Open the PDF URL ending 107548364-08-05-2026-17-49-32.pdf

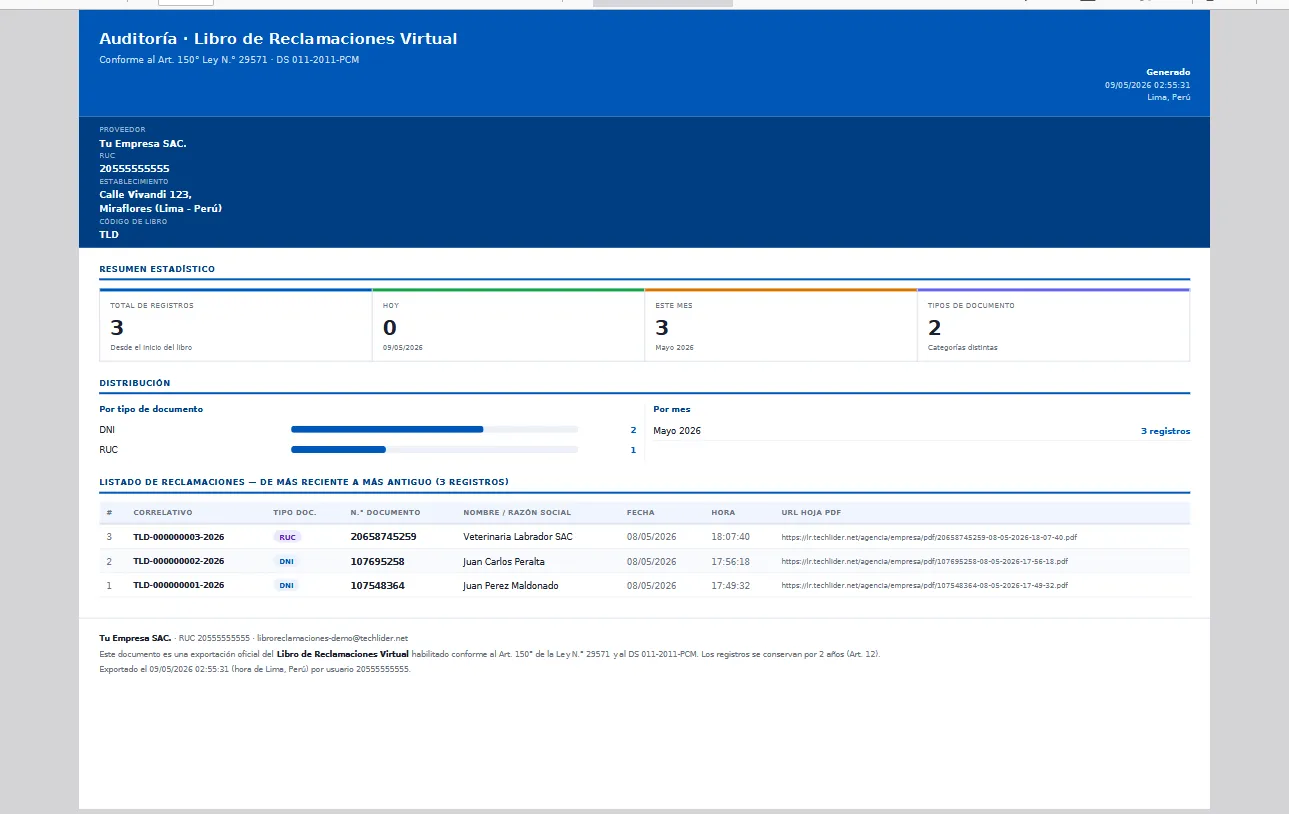924,585
